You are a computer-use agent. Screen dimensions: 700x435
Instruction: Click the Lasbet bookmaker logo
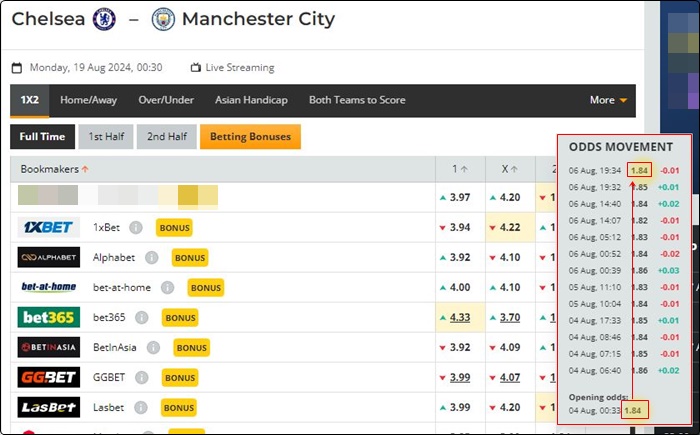click(x=49, y=407)
